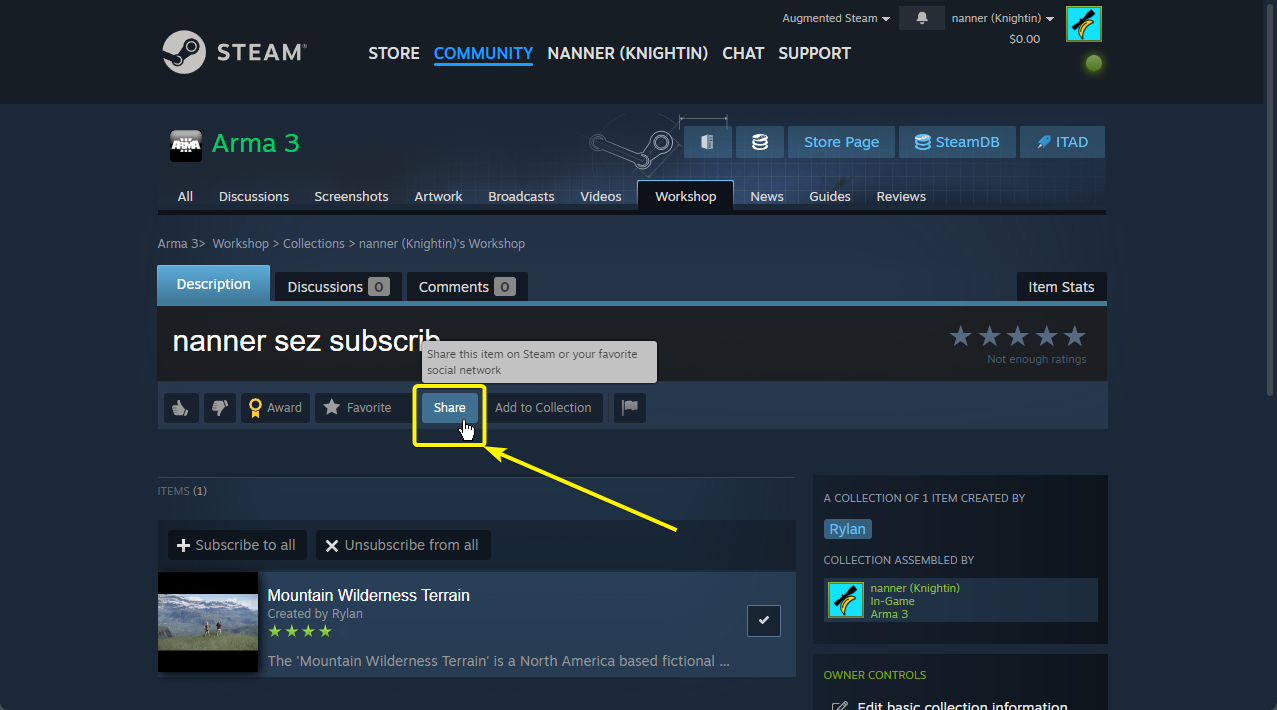1277x710 pixels.
Task: Open the STORE menu
Action: [x=394, y=53]
